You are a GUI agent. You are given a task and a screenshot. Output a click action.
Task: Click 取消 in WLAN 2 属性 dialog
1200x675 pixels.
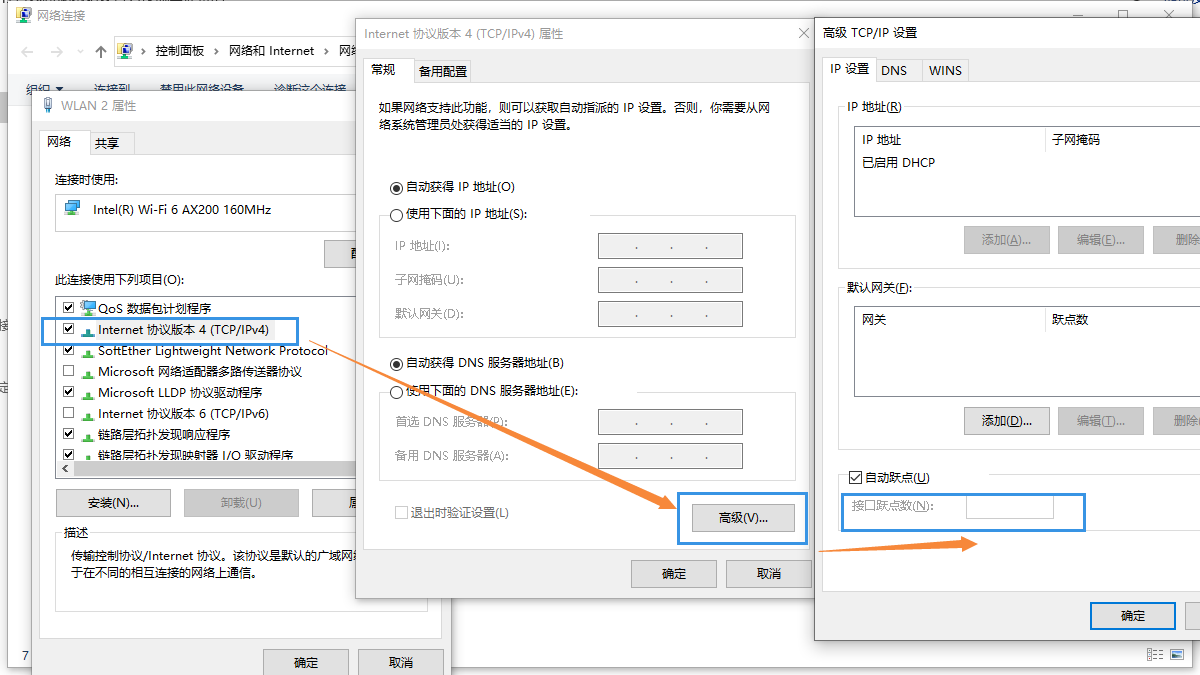401,662
